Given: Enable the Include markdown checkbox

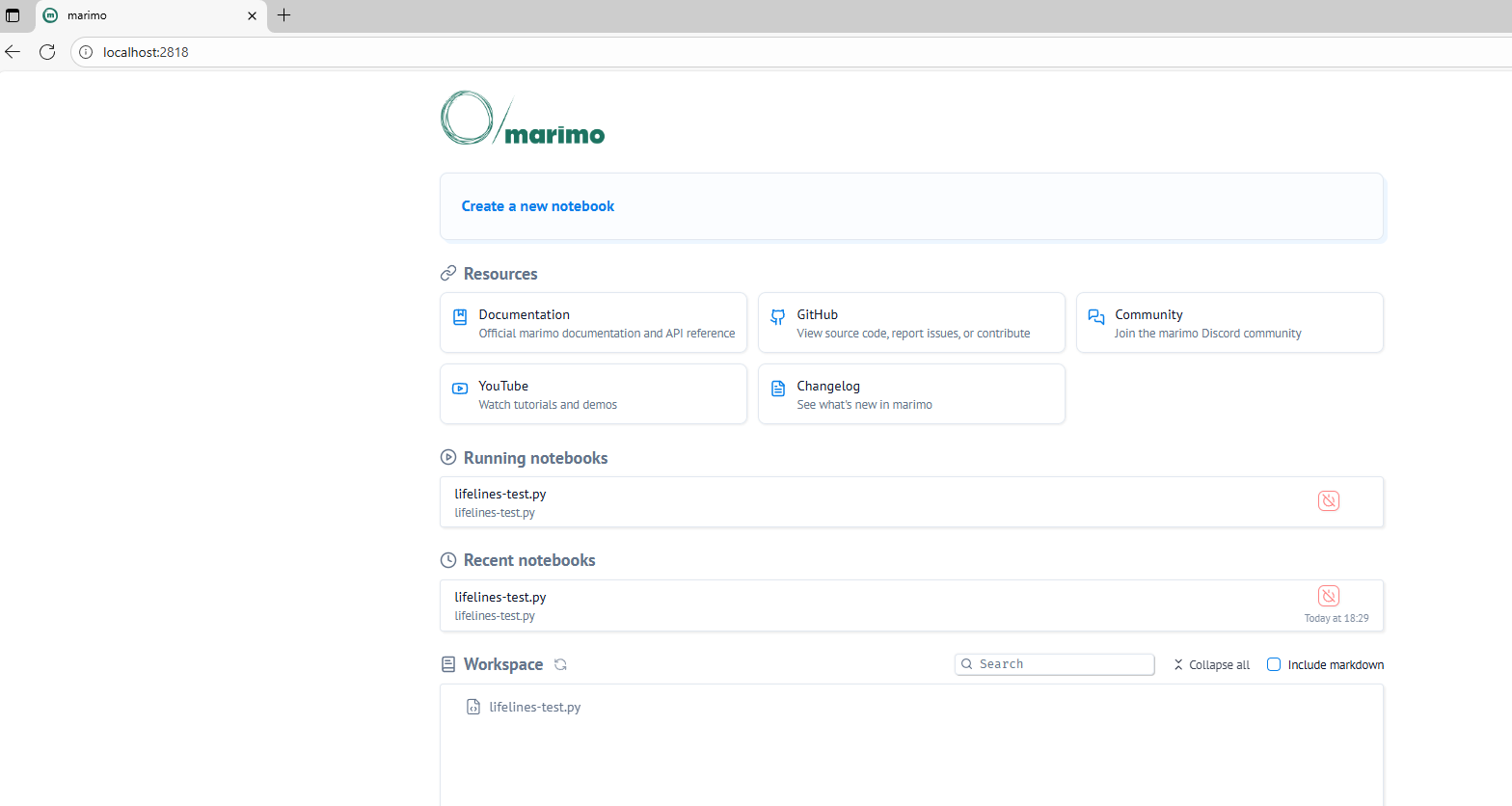Looking at the screenshot, I should (1274, 664).
